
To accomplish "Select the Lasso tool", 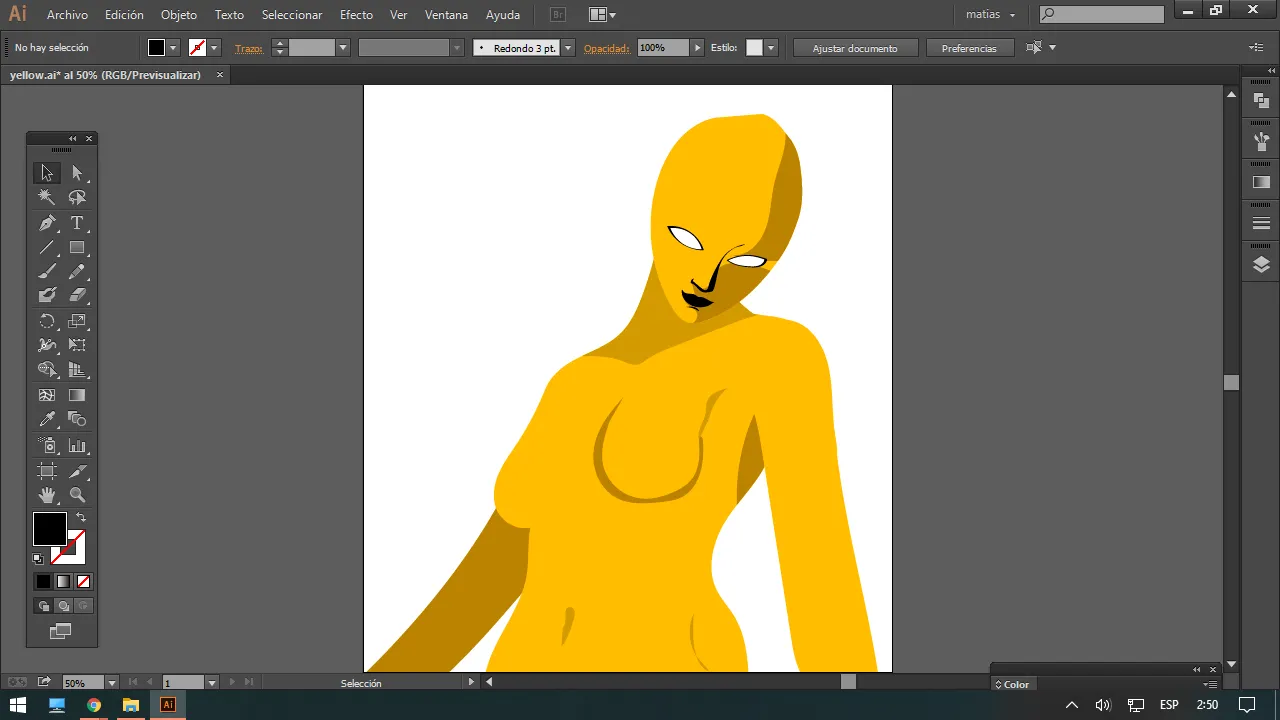I will pos(77,197).
